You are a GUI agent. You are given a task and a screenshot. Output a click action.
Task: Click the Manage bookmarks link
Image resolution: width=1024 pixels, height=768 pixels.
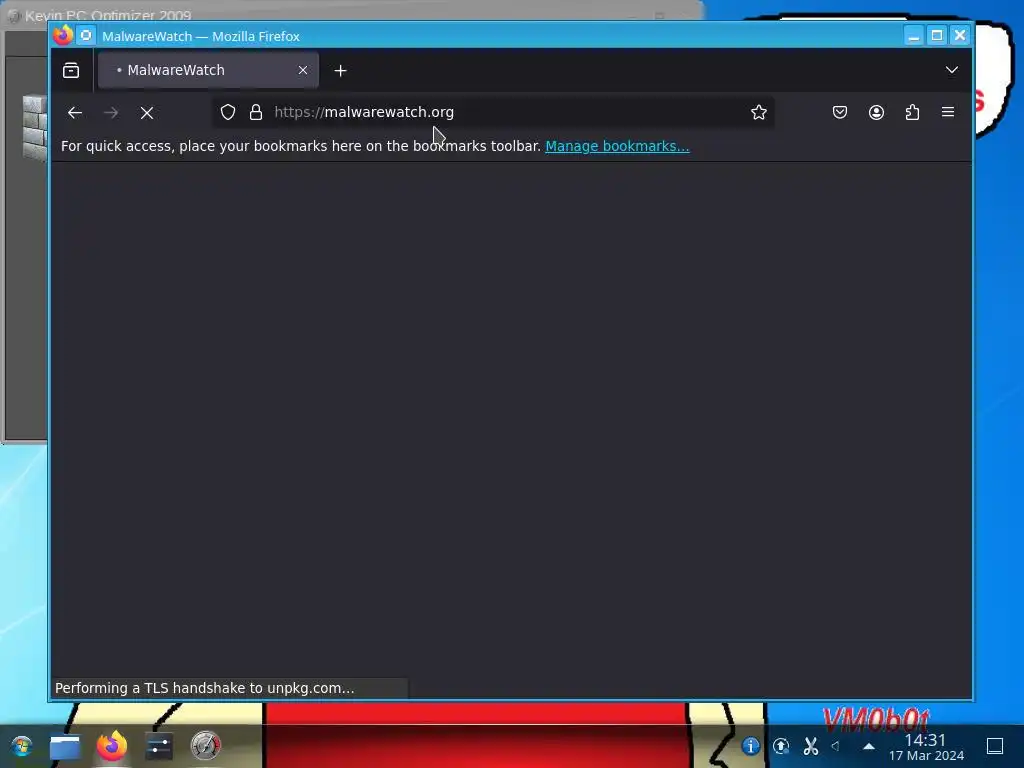pos(617,146)
